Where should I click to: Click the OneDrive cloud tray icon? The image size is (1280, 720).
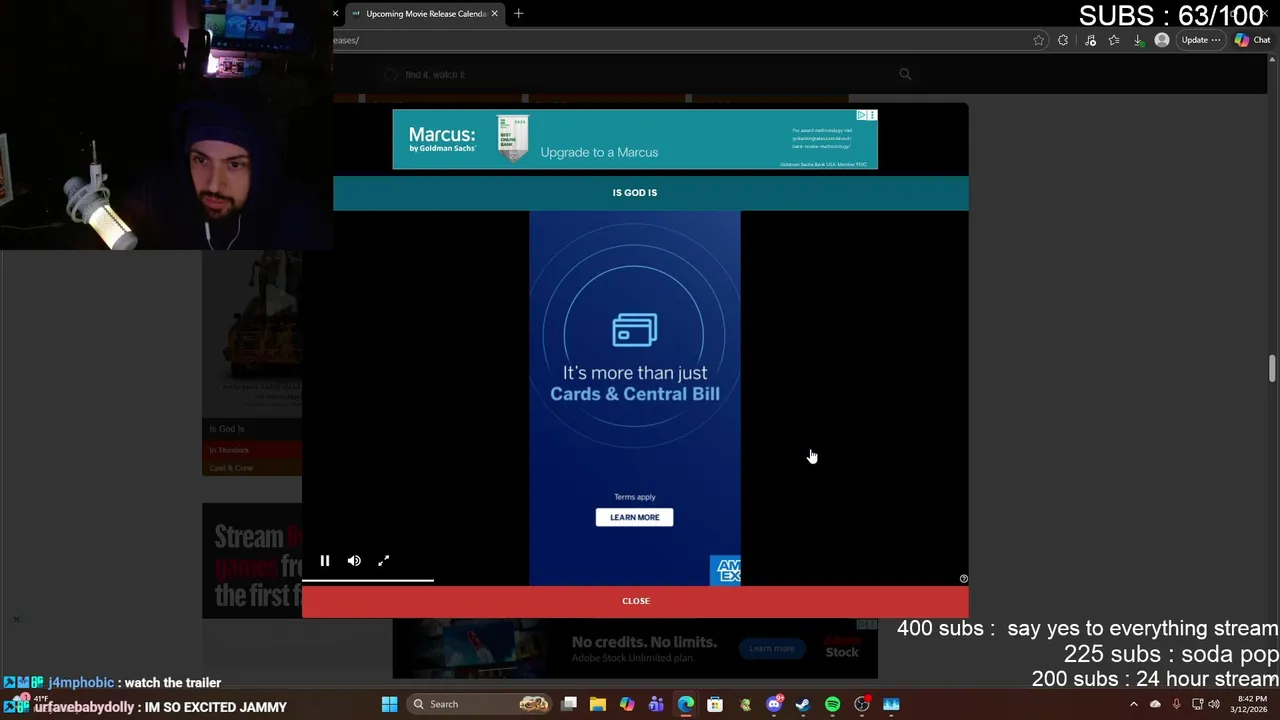(x=1155, y=704)
